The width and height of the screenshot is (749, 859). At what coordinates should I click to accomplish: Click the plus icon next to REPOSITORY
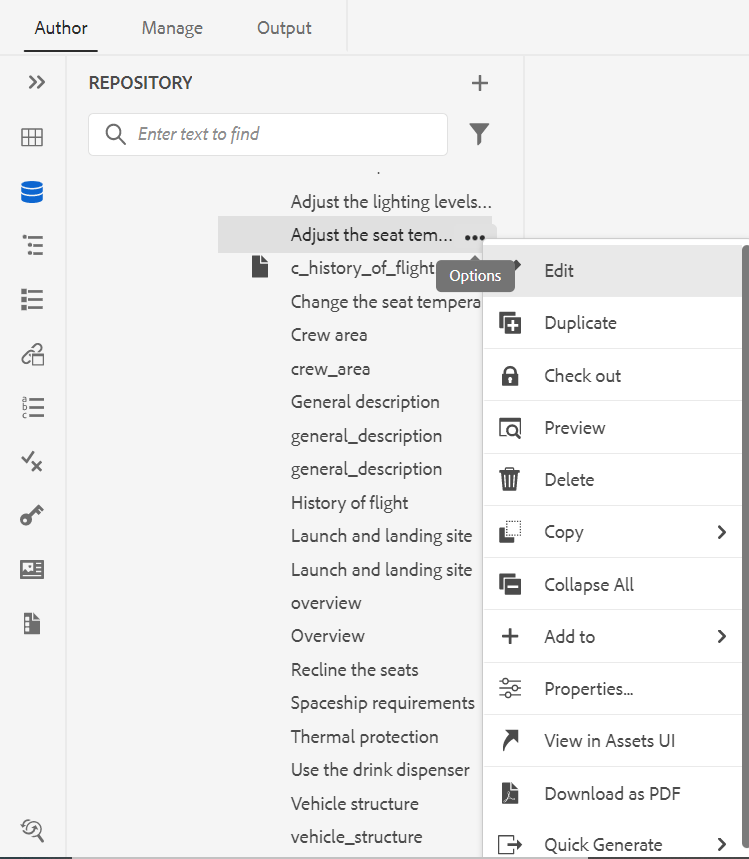point(480,83)
